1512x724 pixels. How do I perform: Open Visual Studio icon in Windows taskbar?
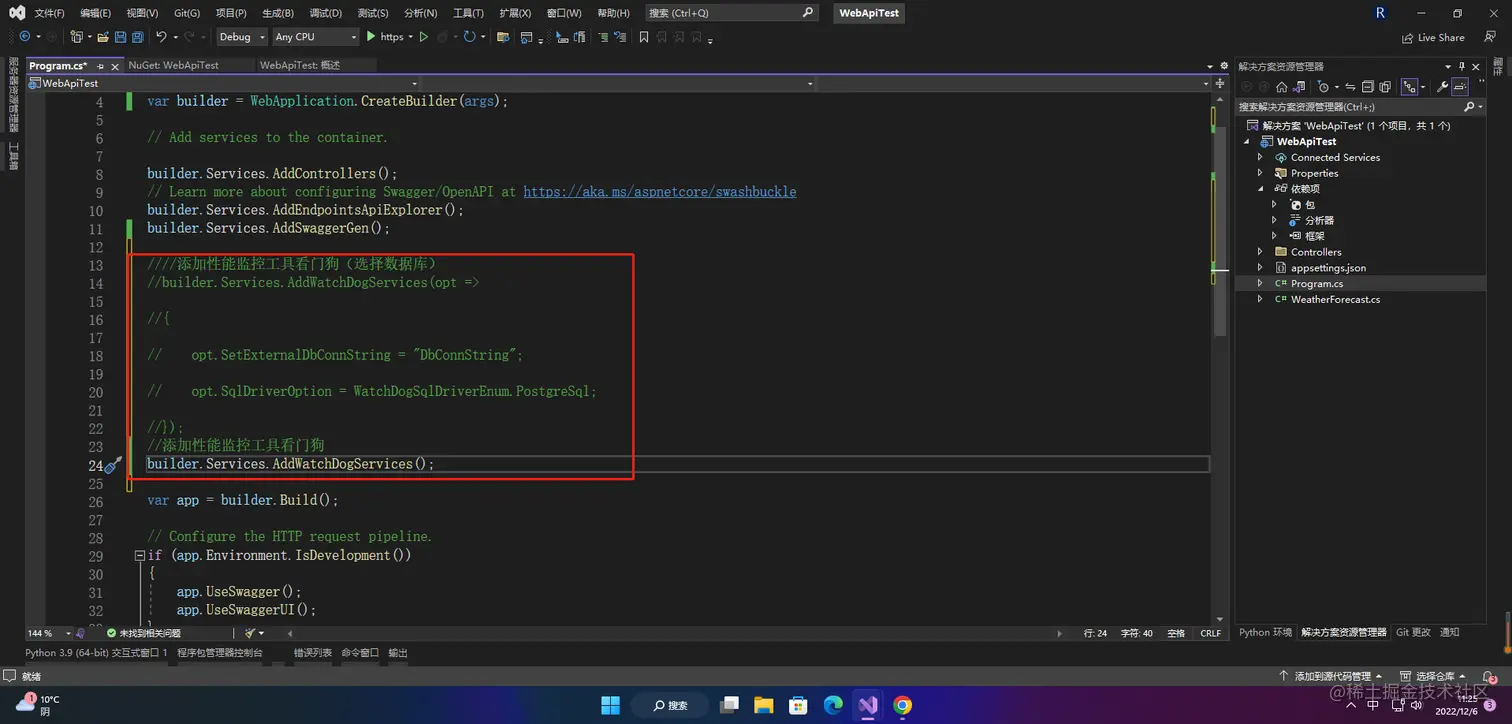pos(867,705)
